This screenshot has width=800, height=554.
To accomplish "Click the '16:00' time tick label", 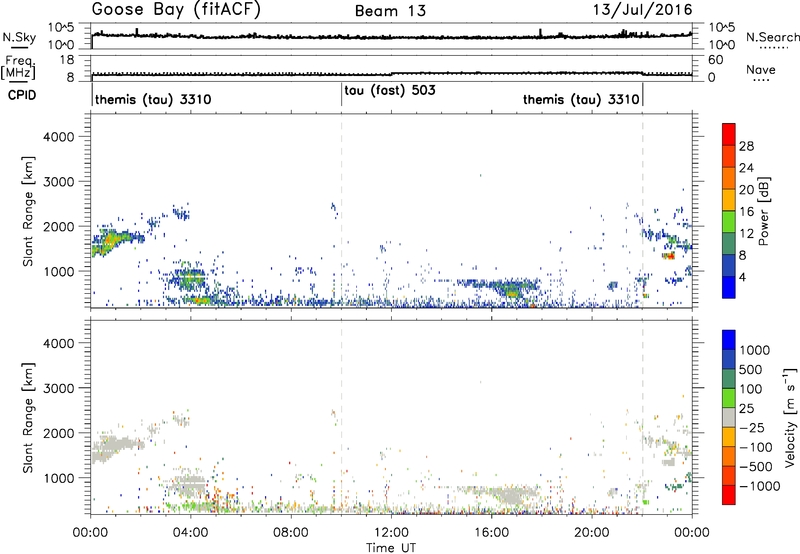I will click(491, 533).
